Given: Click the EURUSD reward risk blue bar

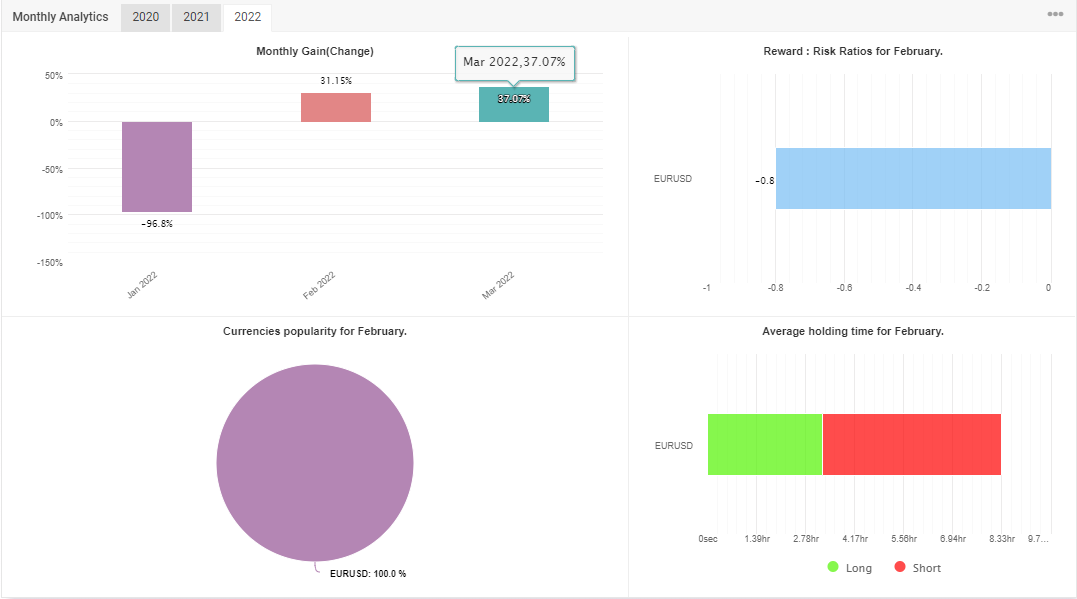Looking at the screenshot, I should coord(914,179).
